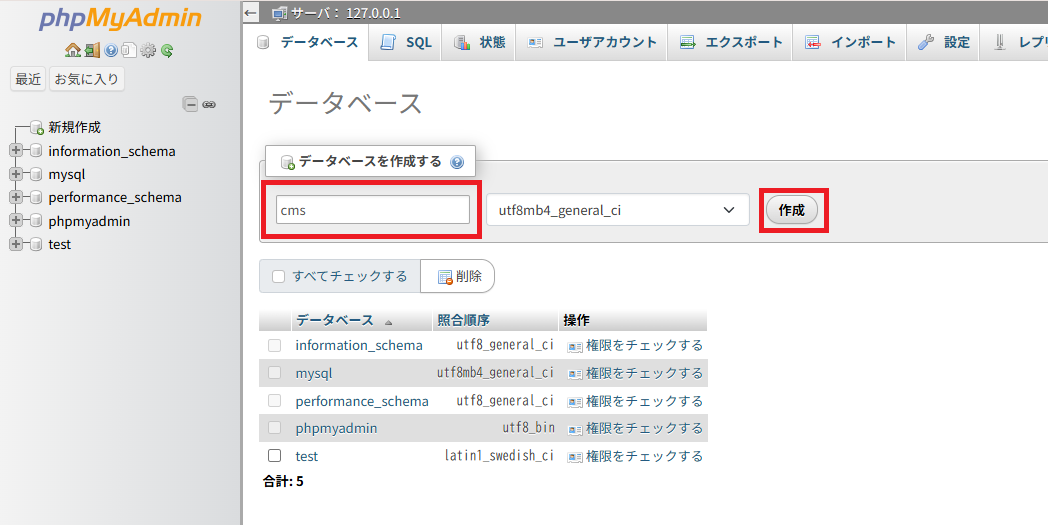Click the Home icon in sidebar
This screenshot has height=525, width=1048.
tap(71, 50)
